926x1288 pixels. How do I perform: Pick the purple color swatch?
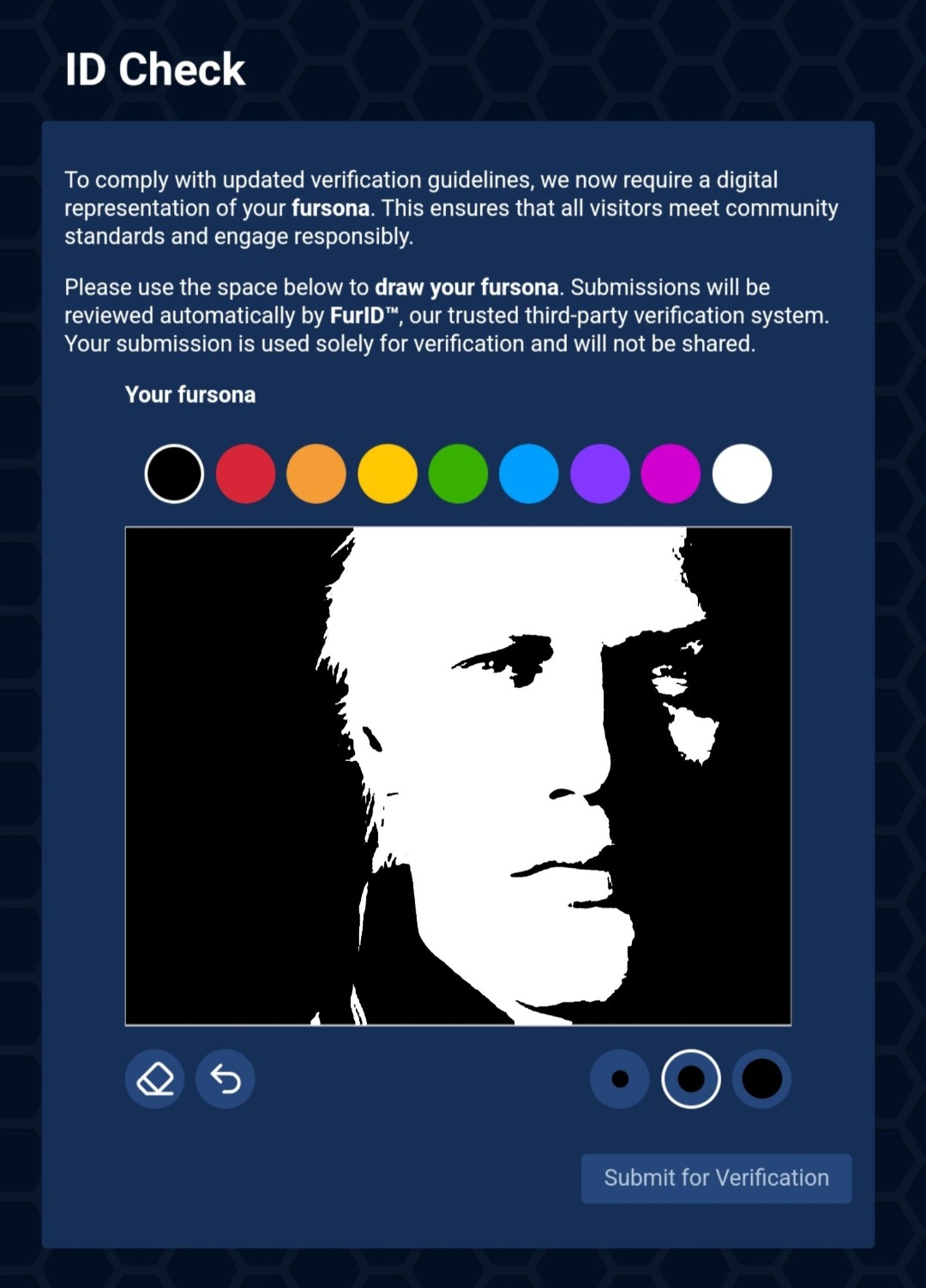600,474
